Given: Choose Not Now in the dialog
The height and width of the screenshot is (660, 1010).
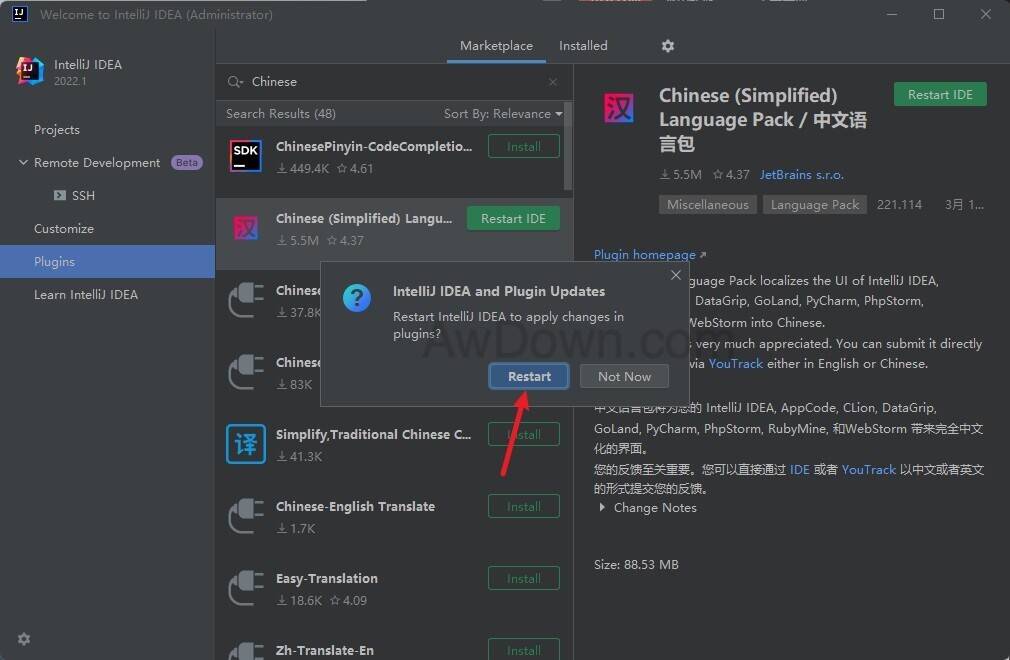Looking at the screenshot, I should pyautogui.click(x=624, y=376).
